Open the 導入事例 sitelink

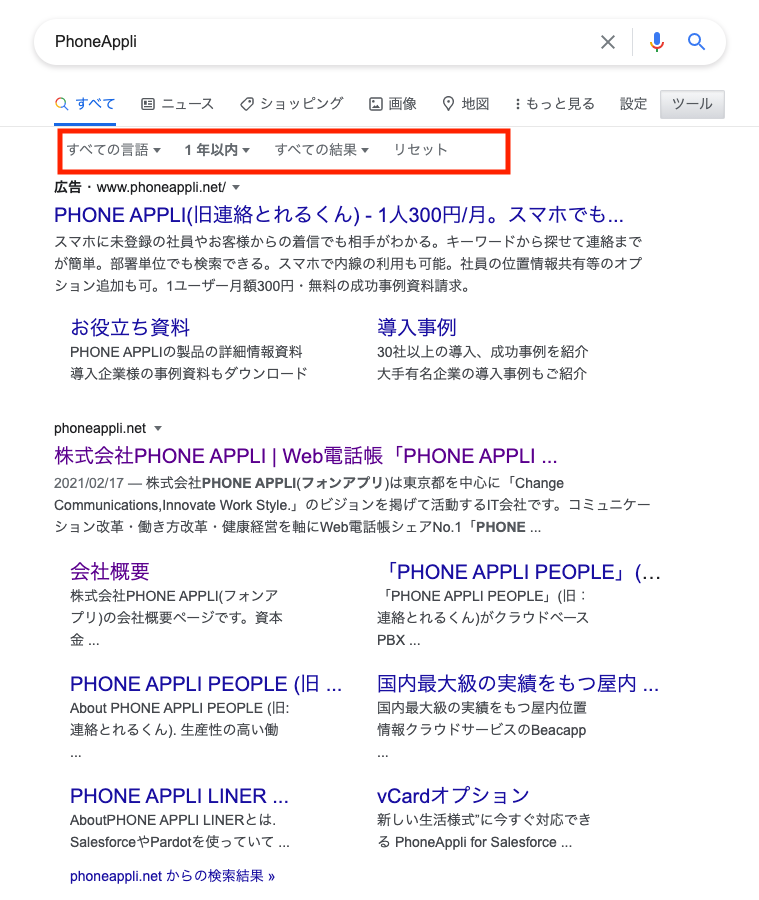click(417, 327)
